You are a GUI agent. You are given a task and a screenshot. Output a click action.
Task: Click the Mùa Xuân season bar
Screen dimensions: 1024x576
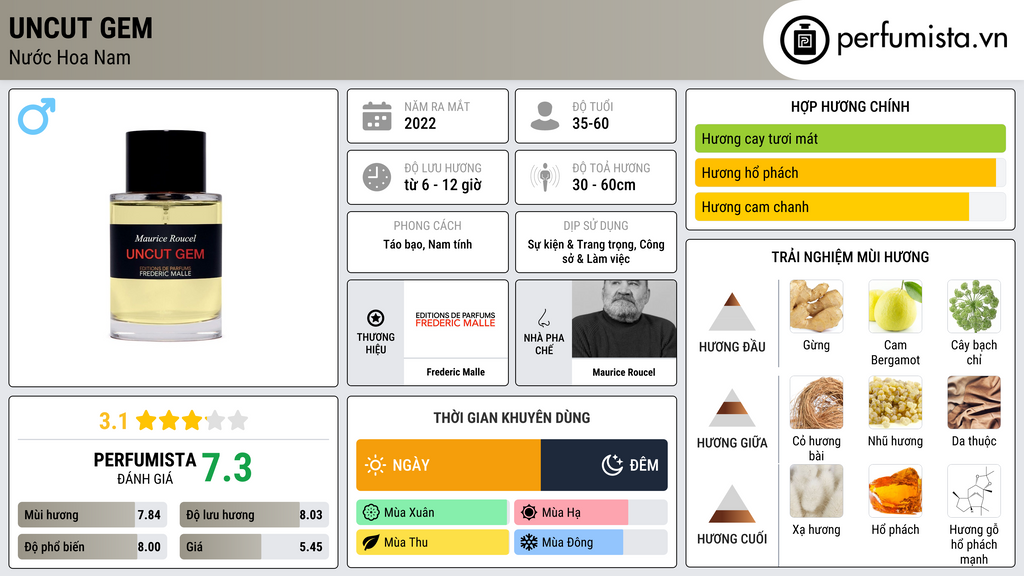tap(432, 513)
